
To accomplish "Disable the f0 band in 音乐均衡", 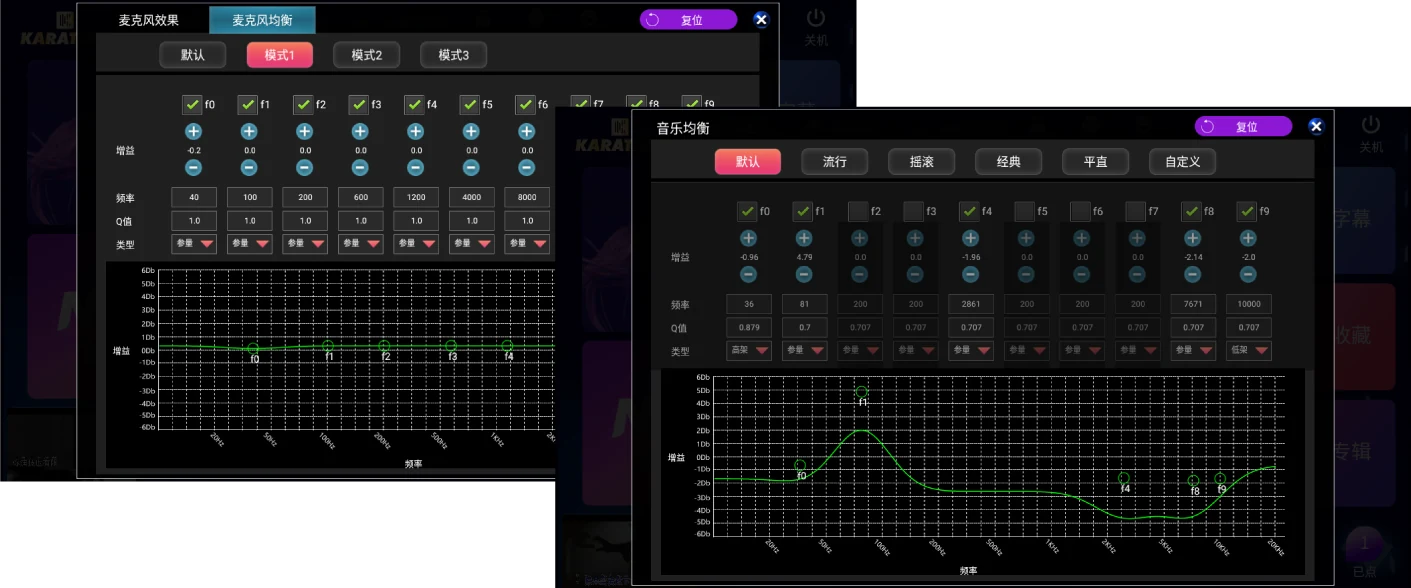I will (x=747, y=211).
